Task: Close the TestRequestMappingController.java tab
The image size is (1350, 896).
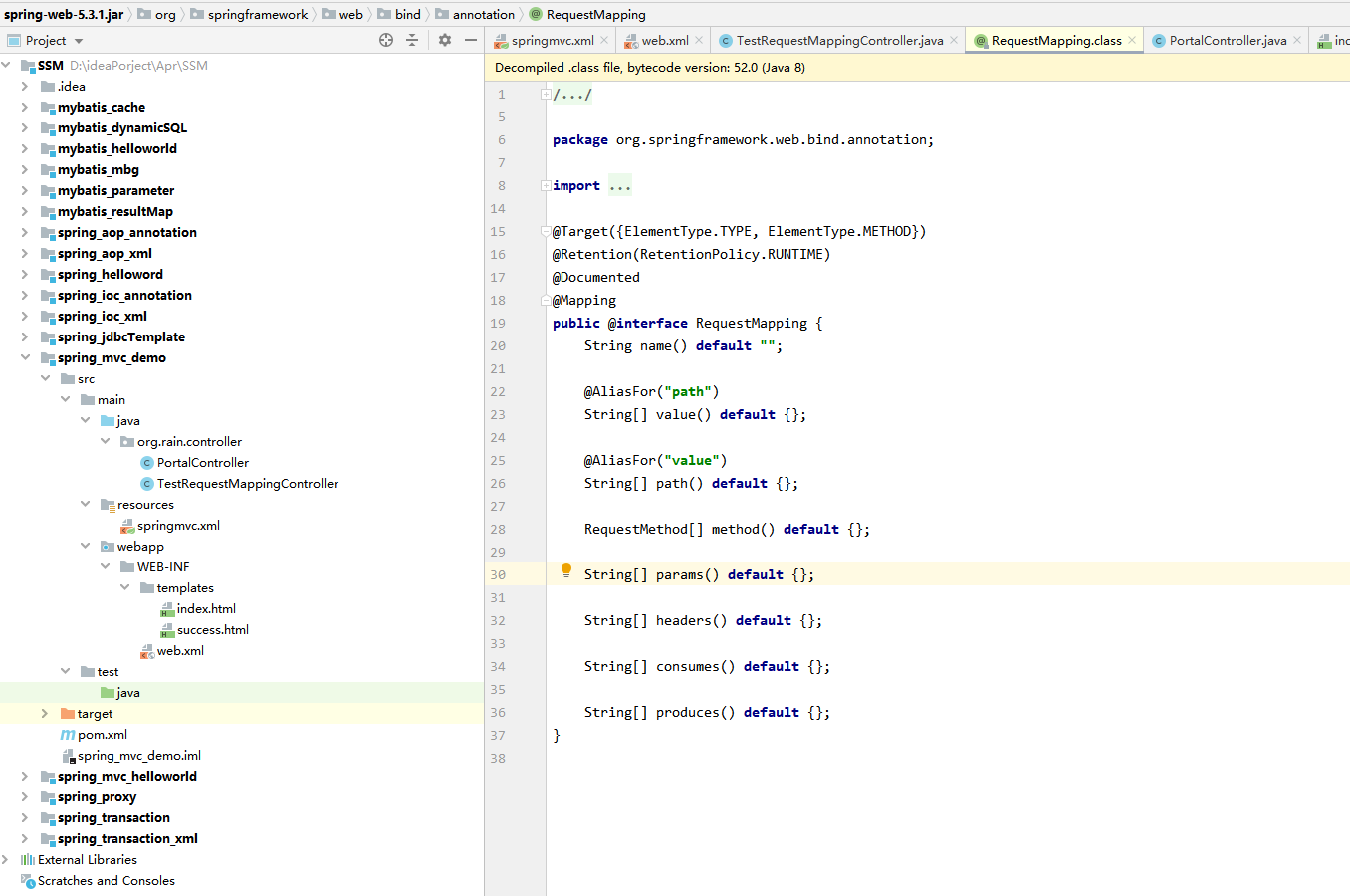Action: [x=954, y=40]
